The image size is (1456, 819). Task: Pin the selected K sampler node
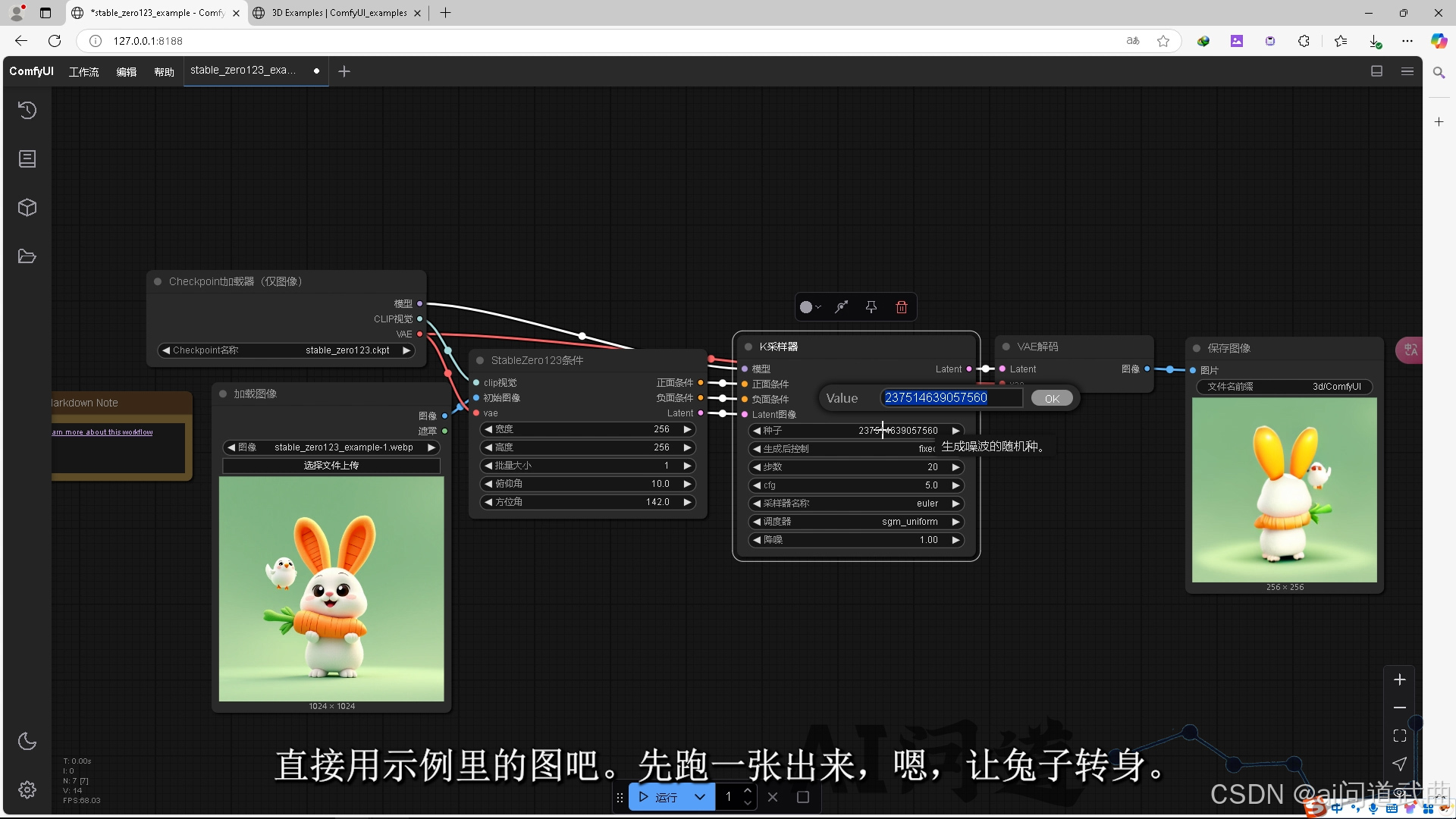pos(871,307)
